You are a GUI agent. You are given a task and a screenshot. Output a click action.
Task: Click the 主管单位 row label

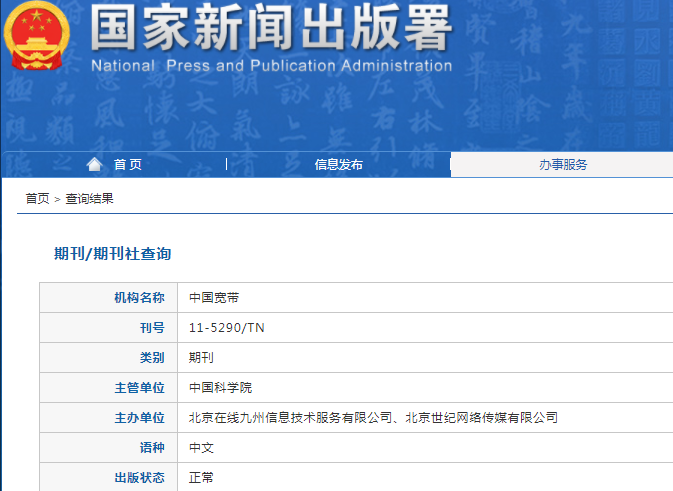139,388
